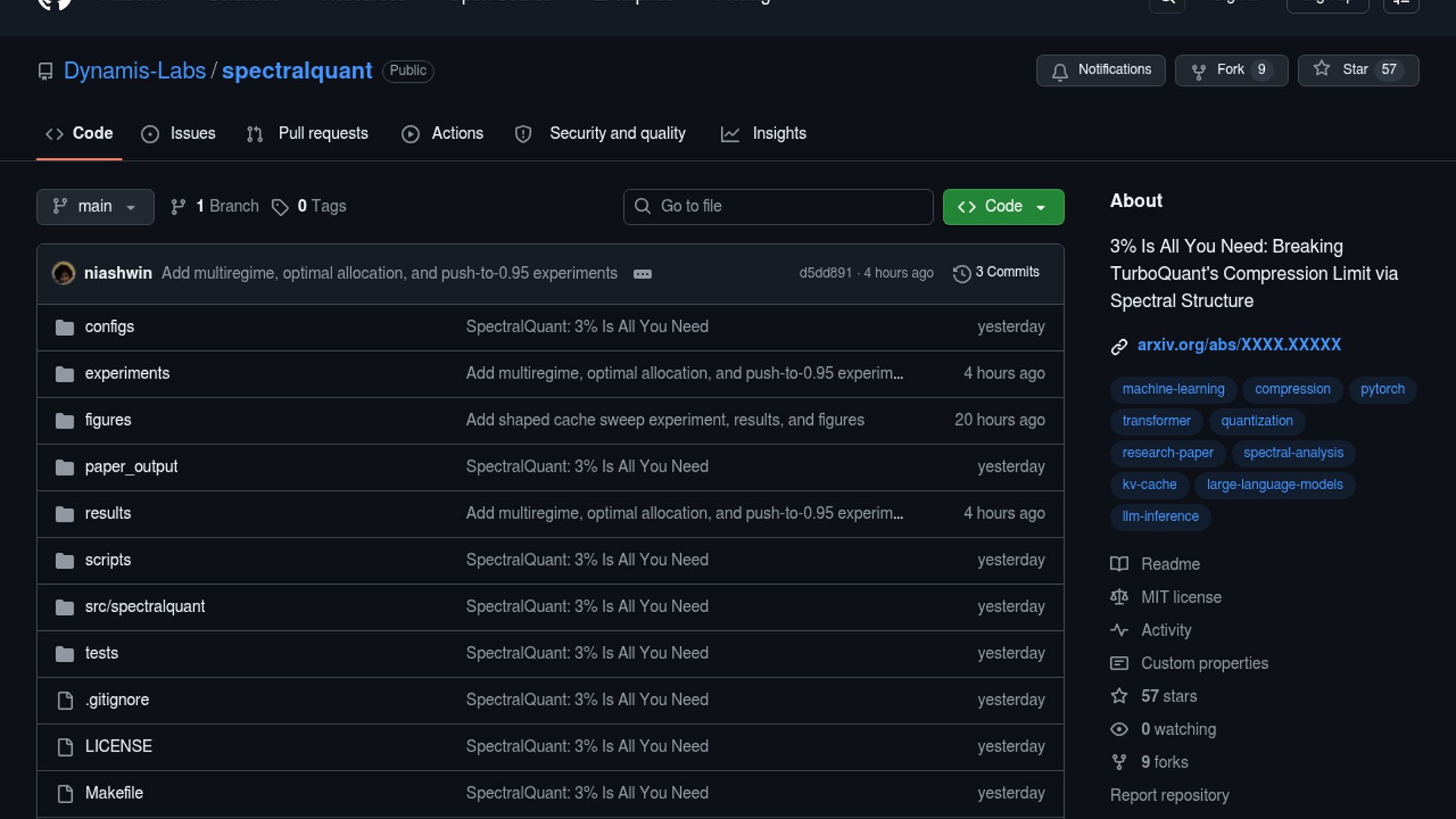Click the Dynamis-Labs organization link

click(134, 71)
